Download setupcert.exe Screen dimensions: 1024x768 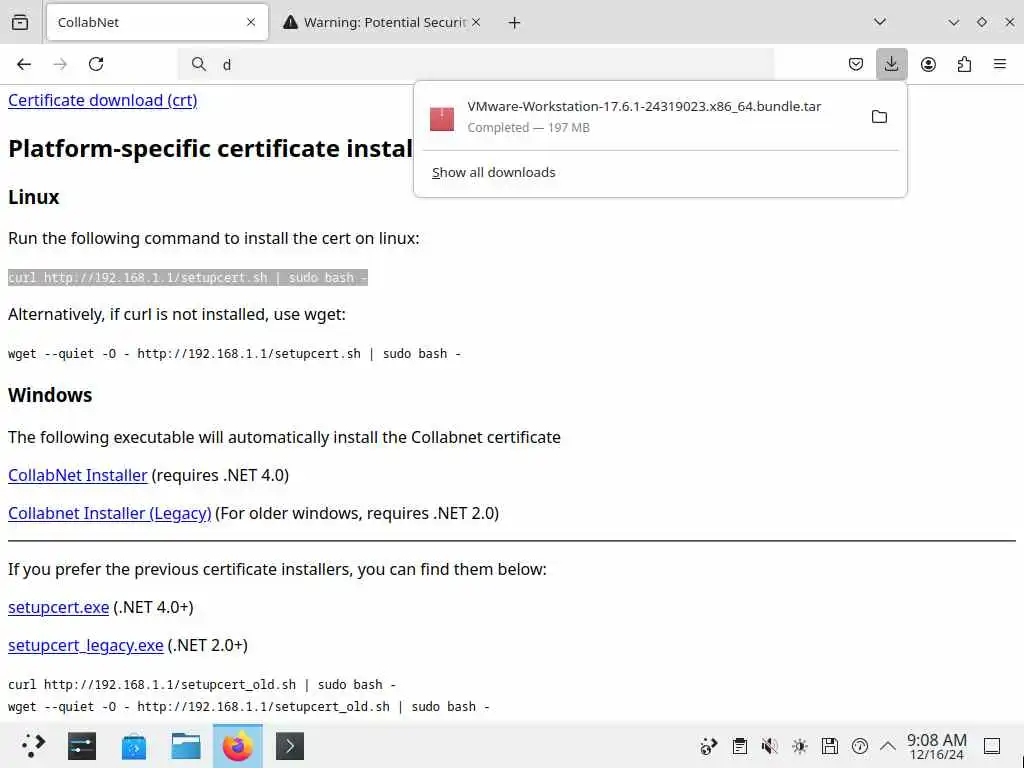point(59,607)
